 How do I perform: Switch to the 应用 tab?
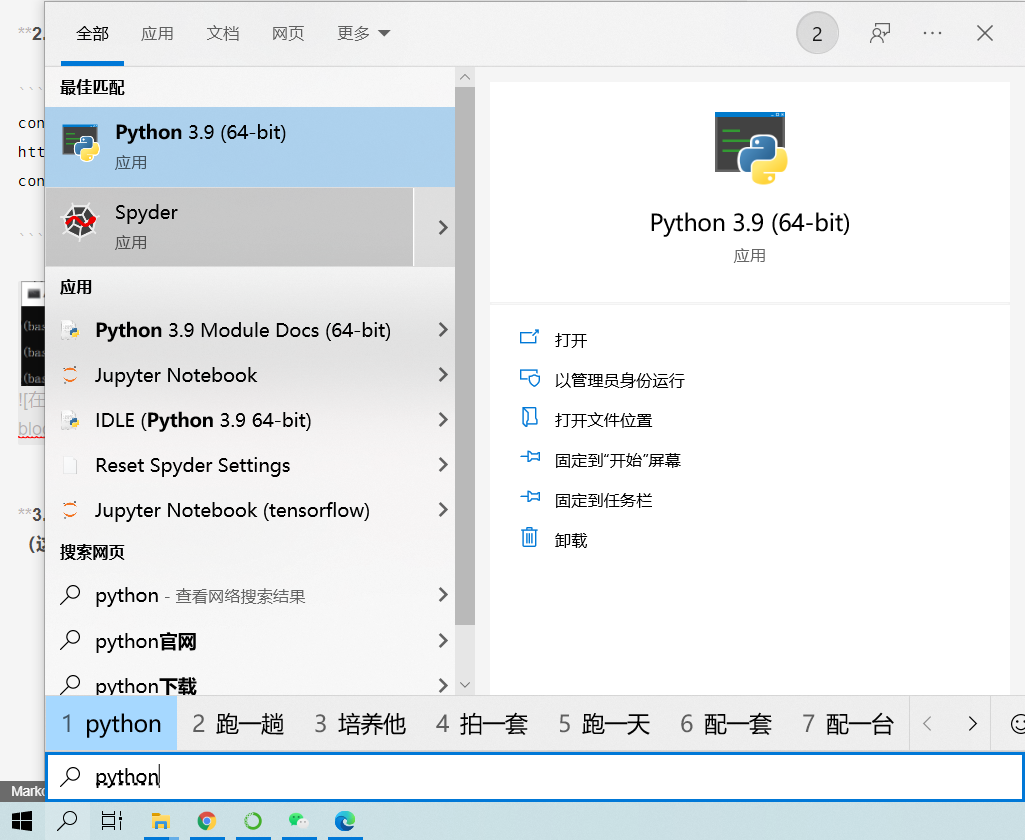tap(158, 33)
